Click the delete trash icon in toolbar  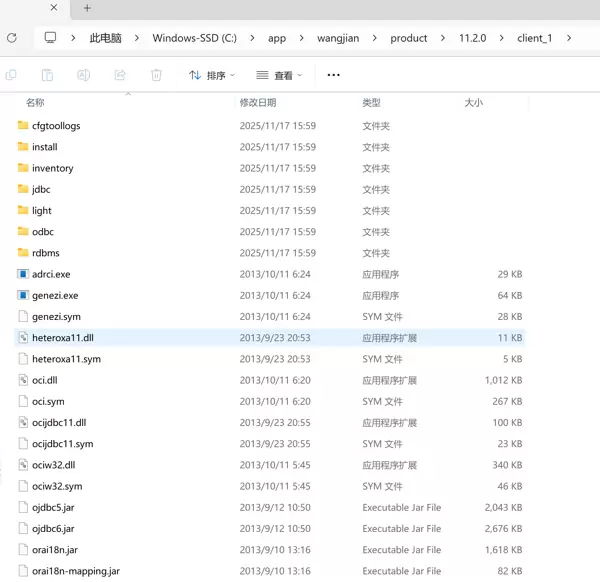click(156, 75)
